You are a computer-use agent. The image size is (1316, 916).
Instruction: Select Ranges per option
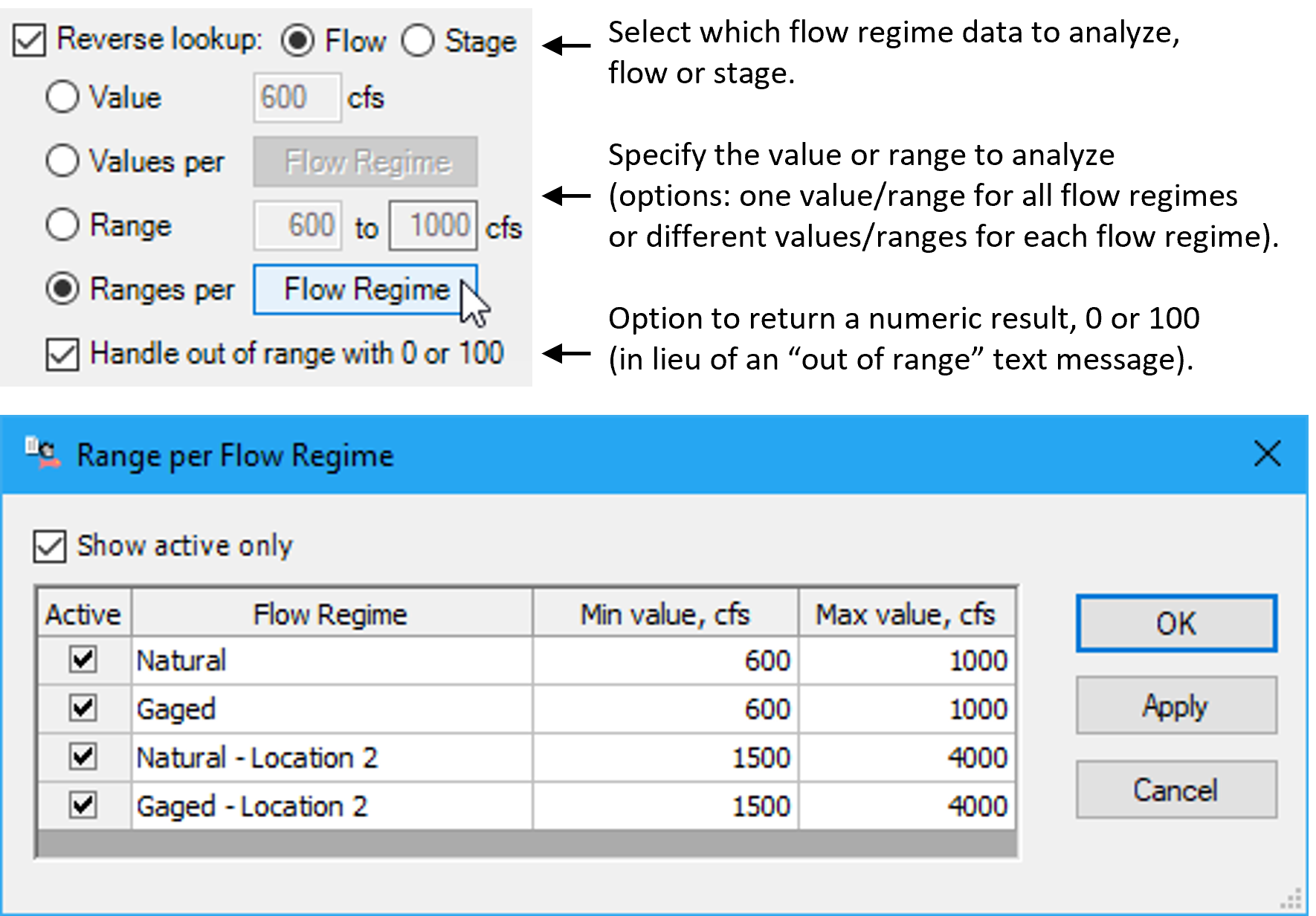62,289
